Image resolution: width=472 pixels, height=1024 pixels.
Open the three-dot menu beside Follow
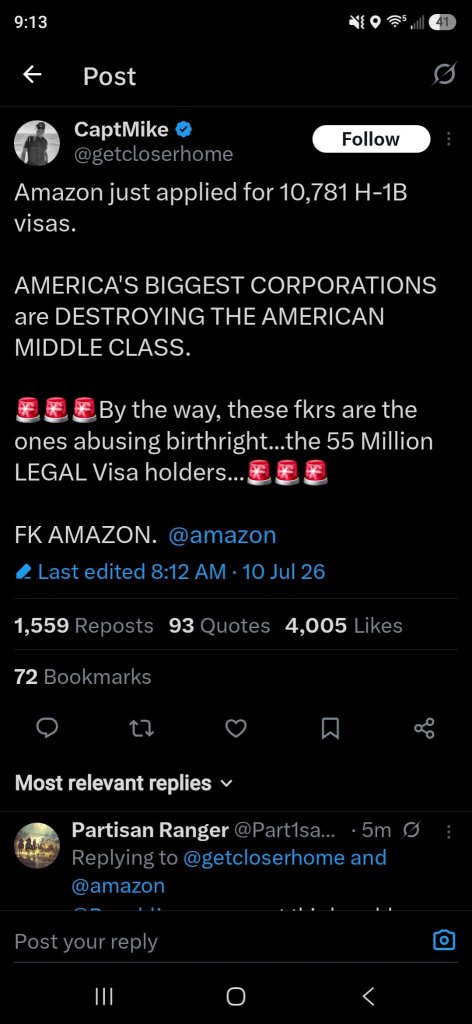(448, 139)
